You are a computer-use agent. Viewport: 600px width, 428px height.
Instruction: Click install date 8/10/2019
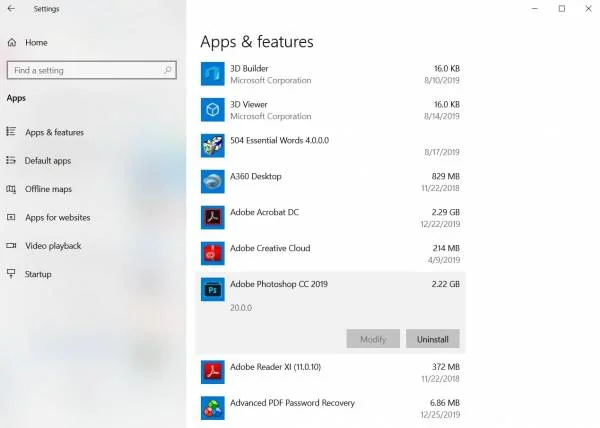click(x=442, y=80)
